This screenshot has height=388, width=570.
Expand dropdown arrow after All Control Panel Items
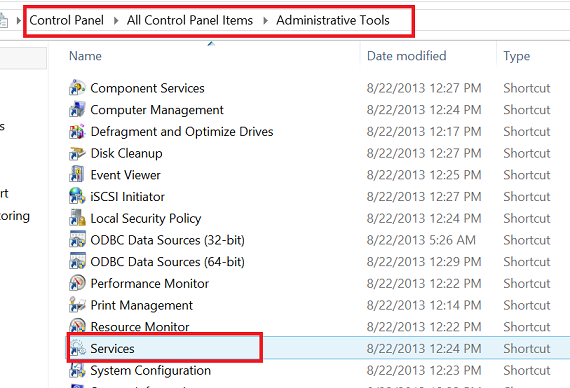tap(265, 21)
